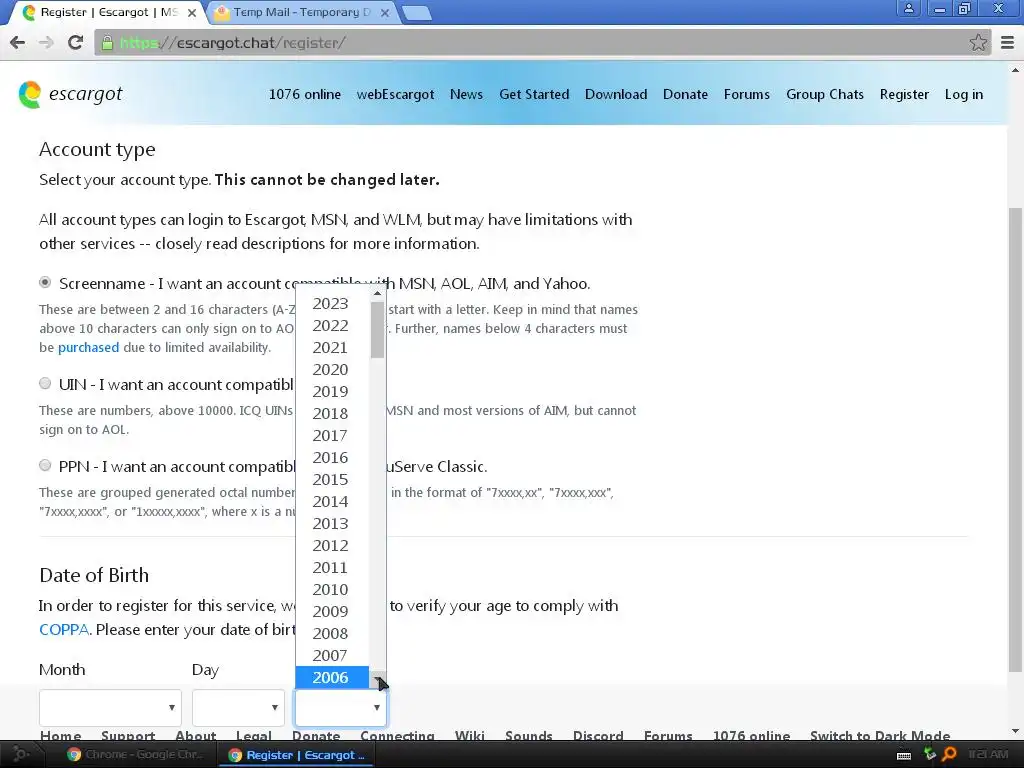Click the browser forward arrow
1024x768 pixels.
tap(46, 43)
